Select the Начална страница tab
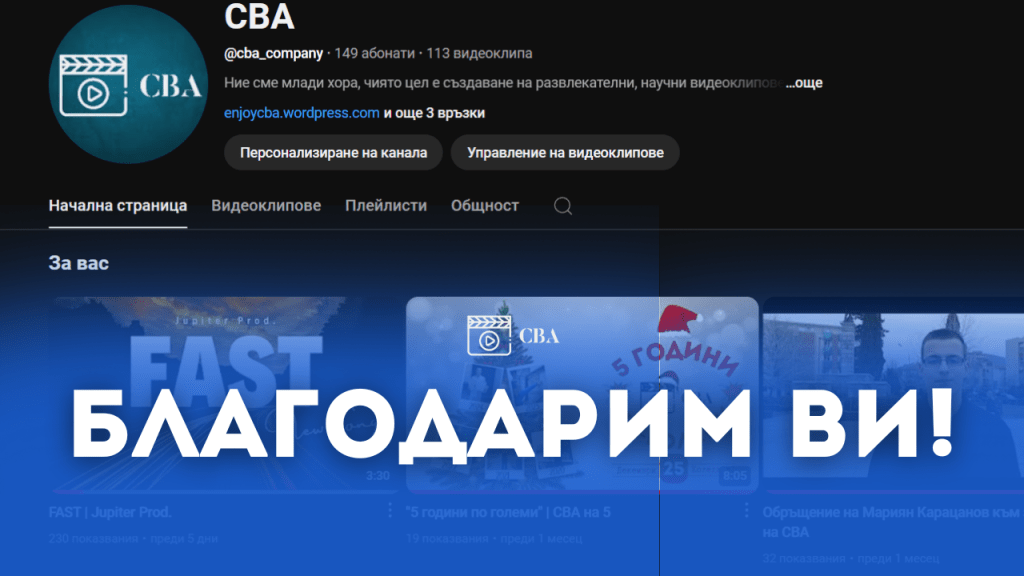 [x=118, y=206]
